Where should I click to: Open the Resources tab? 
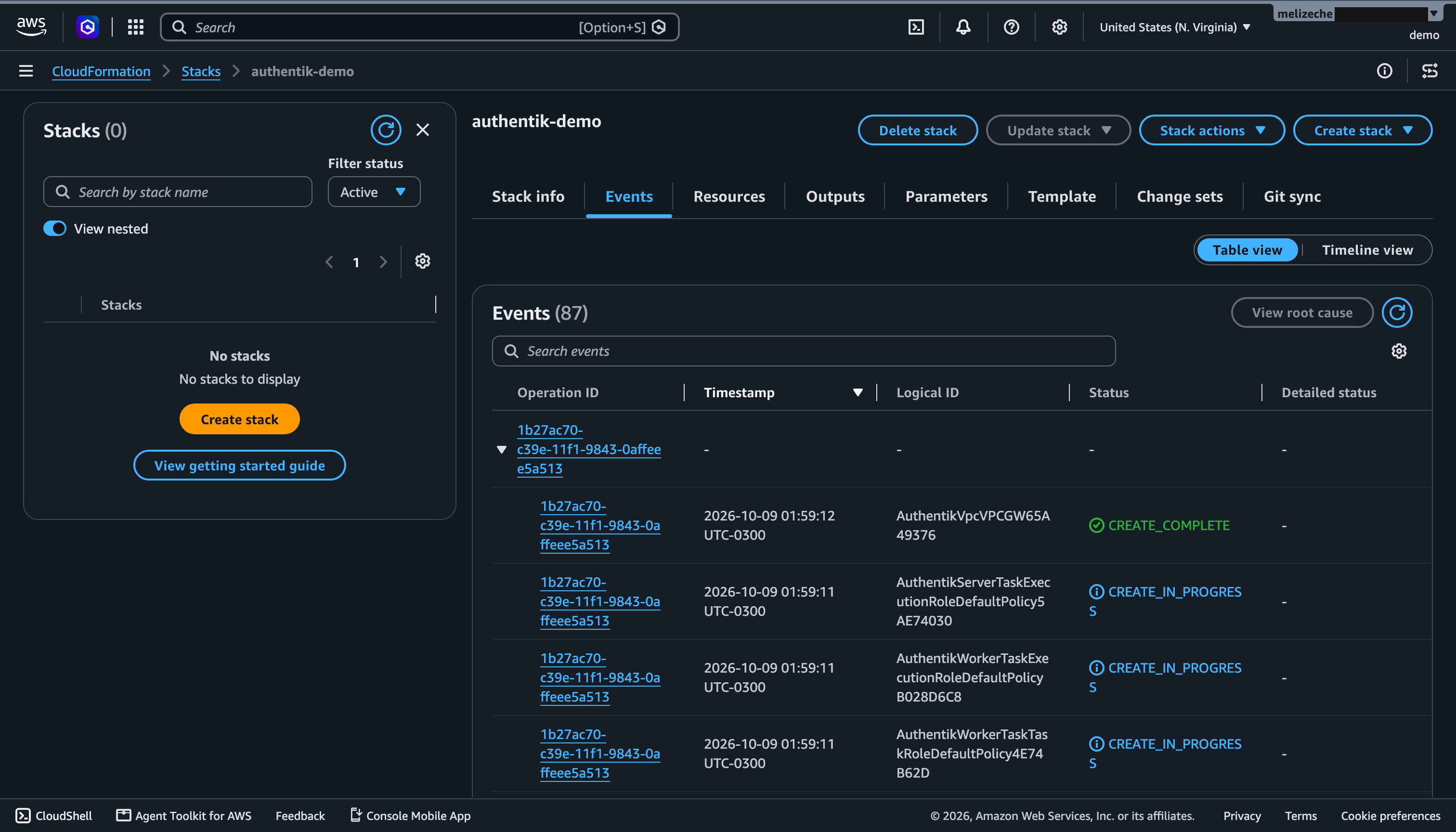coord(728,196)
